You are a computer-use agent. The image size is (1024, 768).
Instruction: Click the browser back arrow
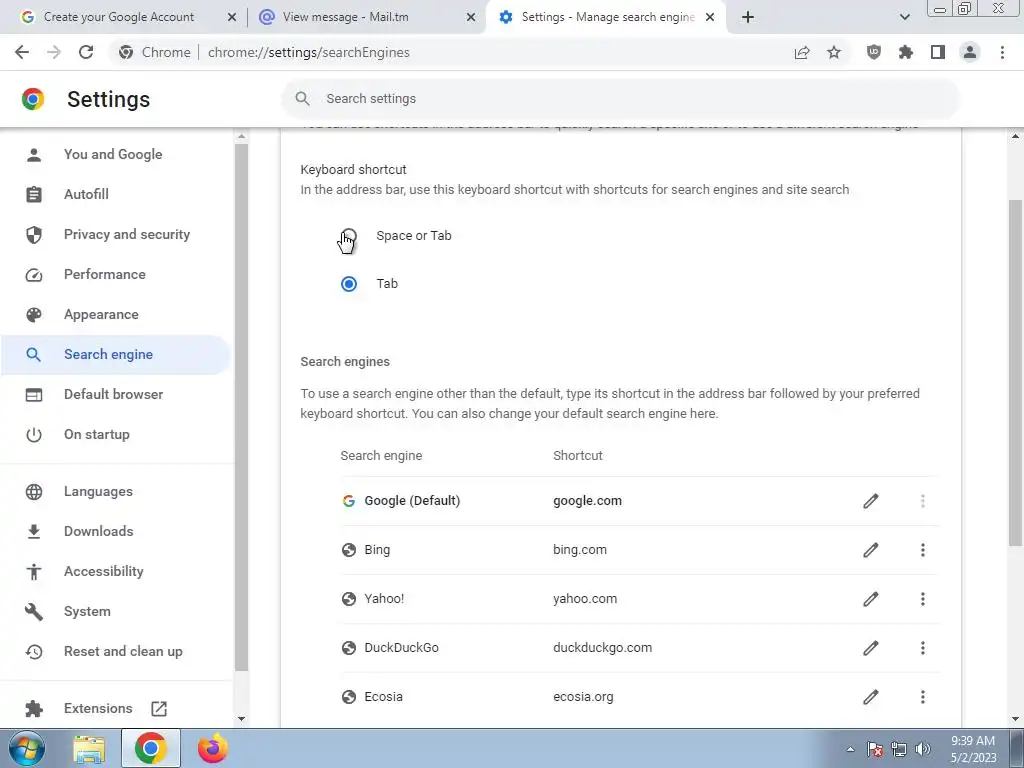point(22,52)
